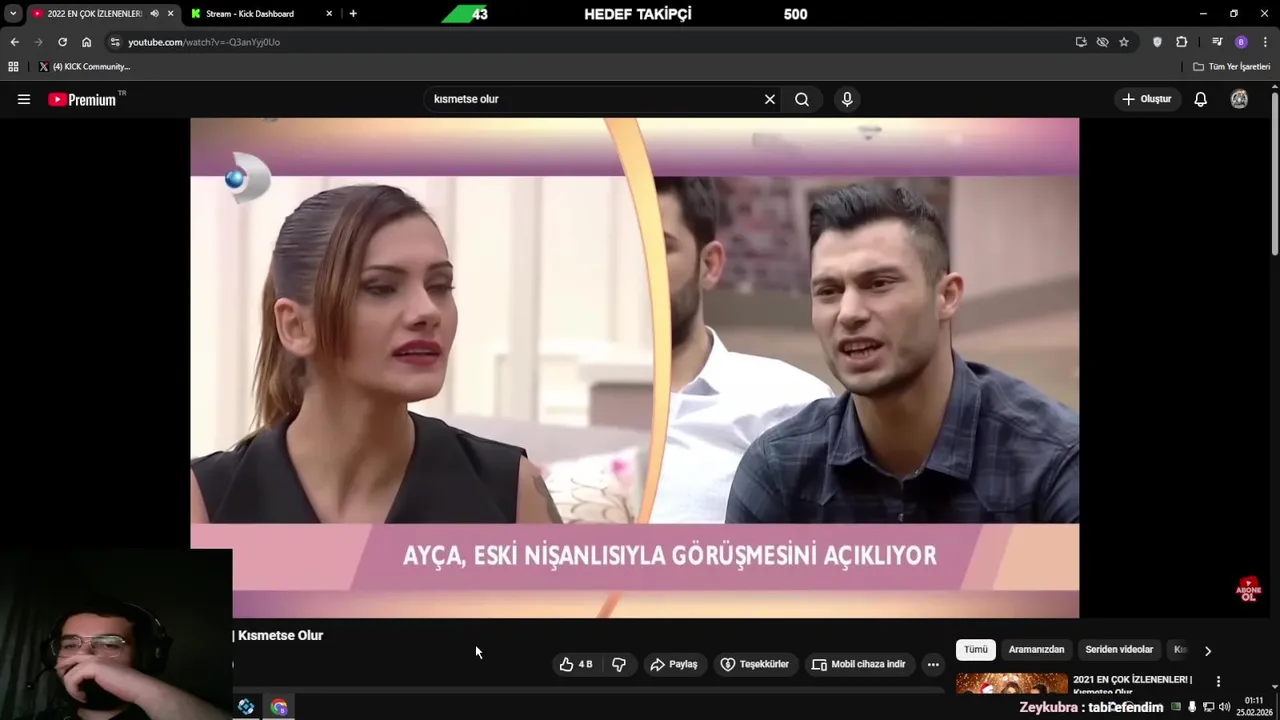The image size is (1280, 720).
Task: Expand the Oluştur create menu
Action: [1146, 99]
